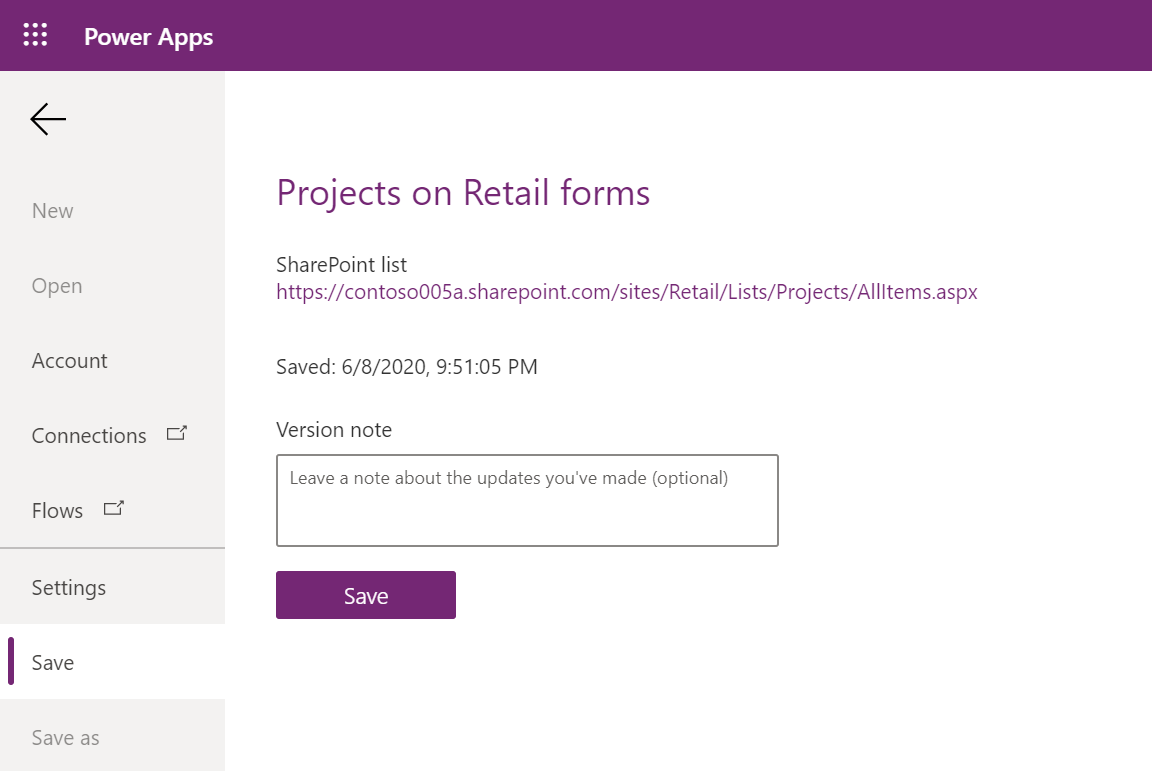Select Flows in the left pane
Screen dimensions: 1152x771
click(57, 510)
